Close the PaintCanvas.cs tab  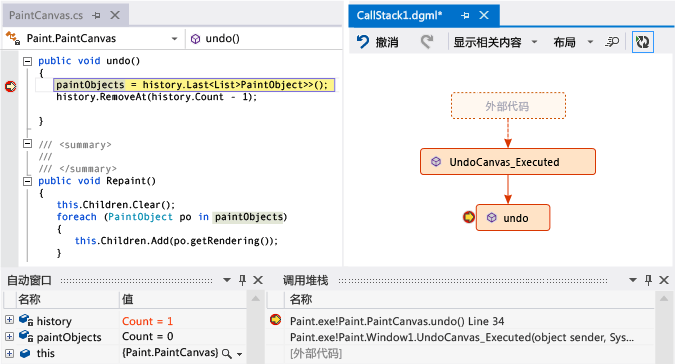pyautogui.click(x=115, y=15)
